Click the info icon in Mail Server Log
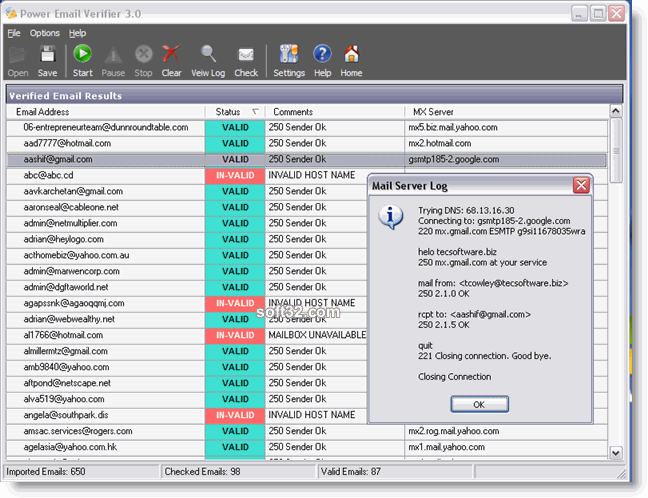Image resolution: width=648 pixels, height=498 pixels. [x=391, y=216]
